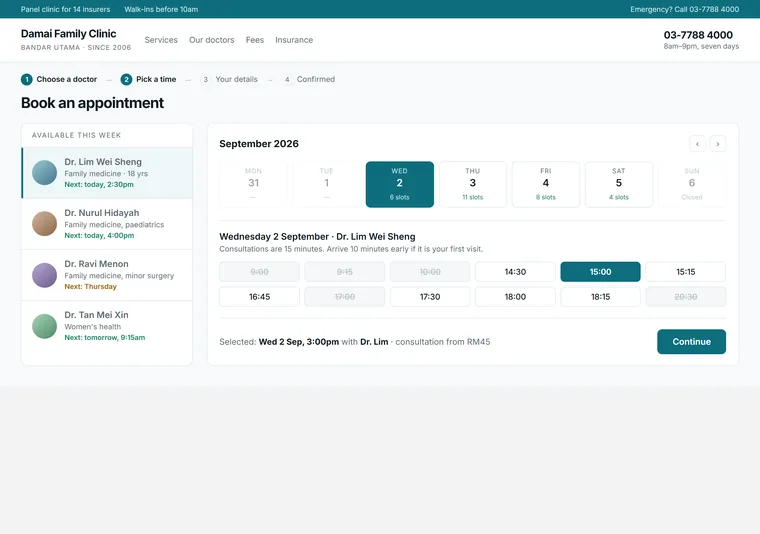Click the Continue button

point(691,342)
